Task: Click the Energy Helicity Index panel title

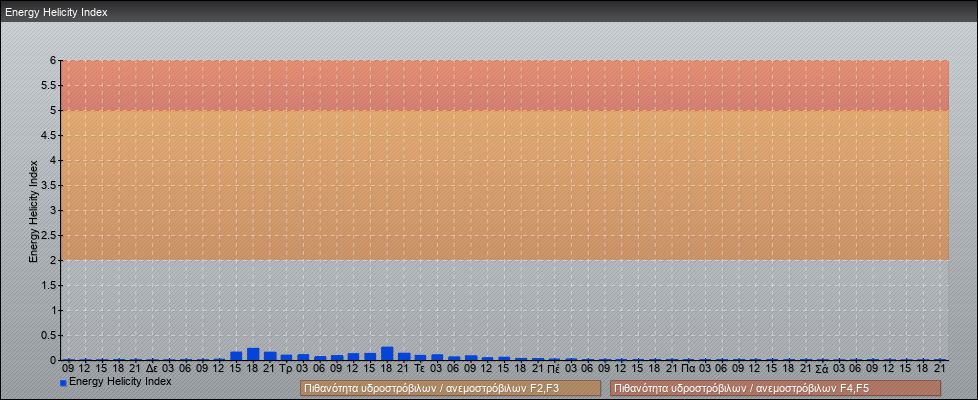Action: click(x=56, y=13)
